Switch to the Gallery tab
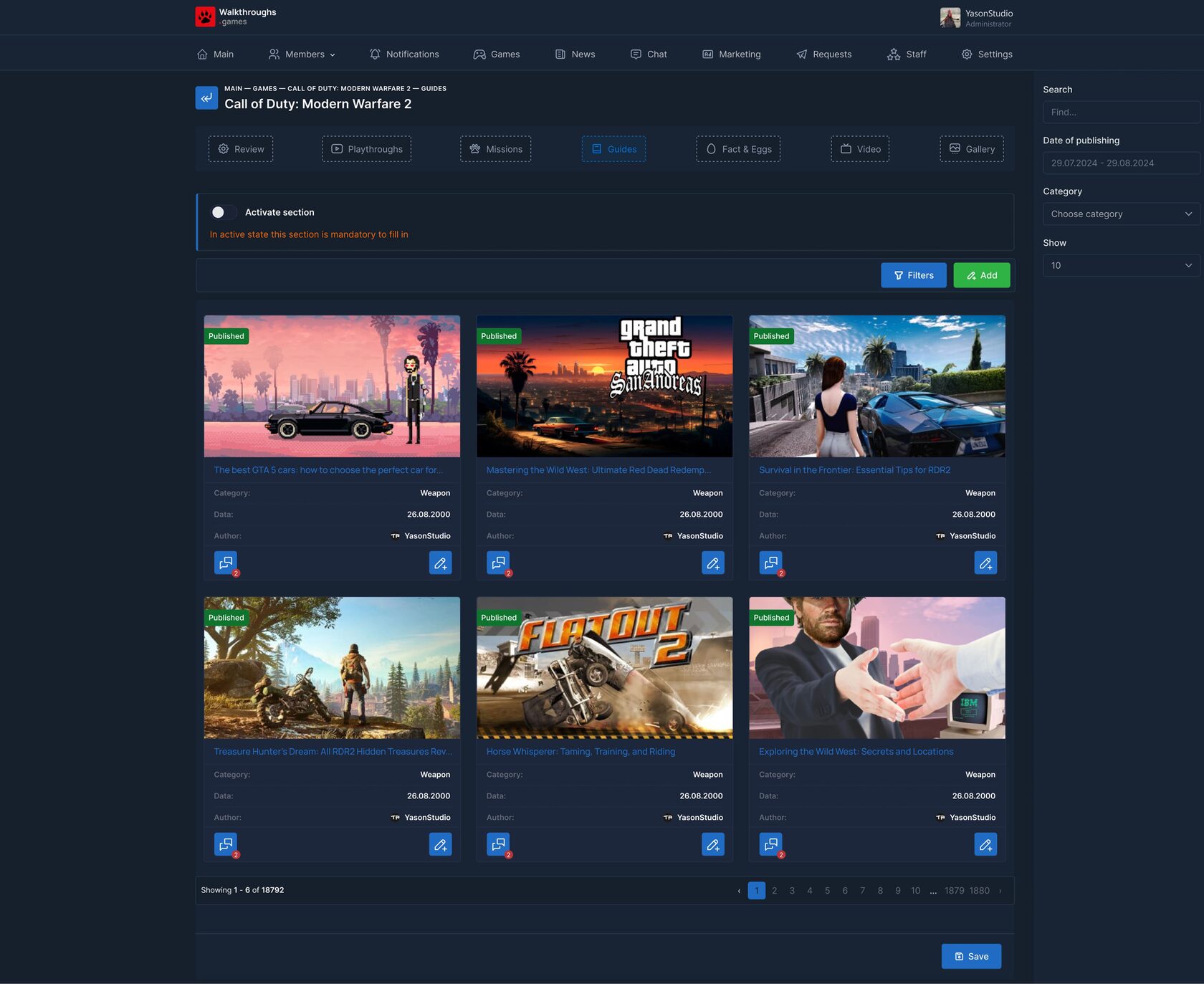 click(972, 149)
